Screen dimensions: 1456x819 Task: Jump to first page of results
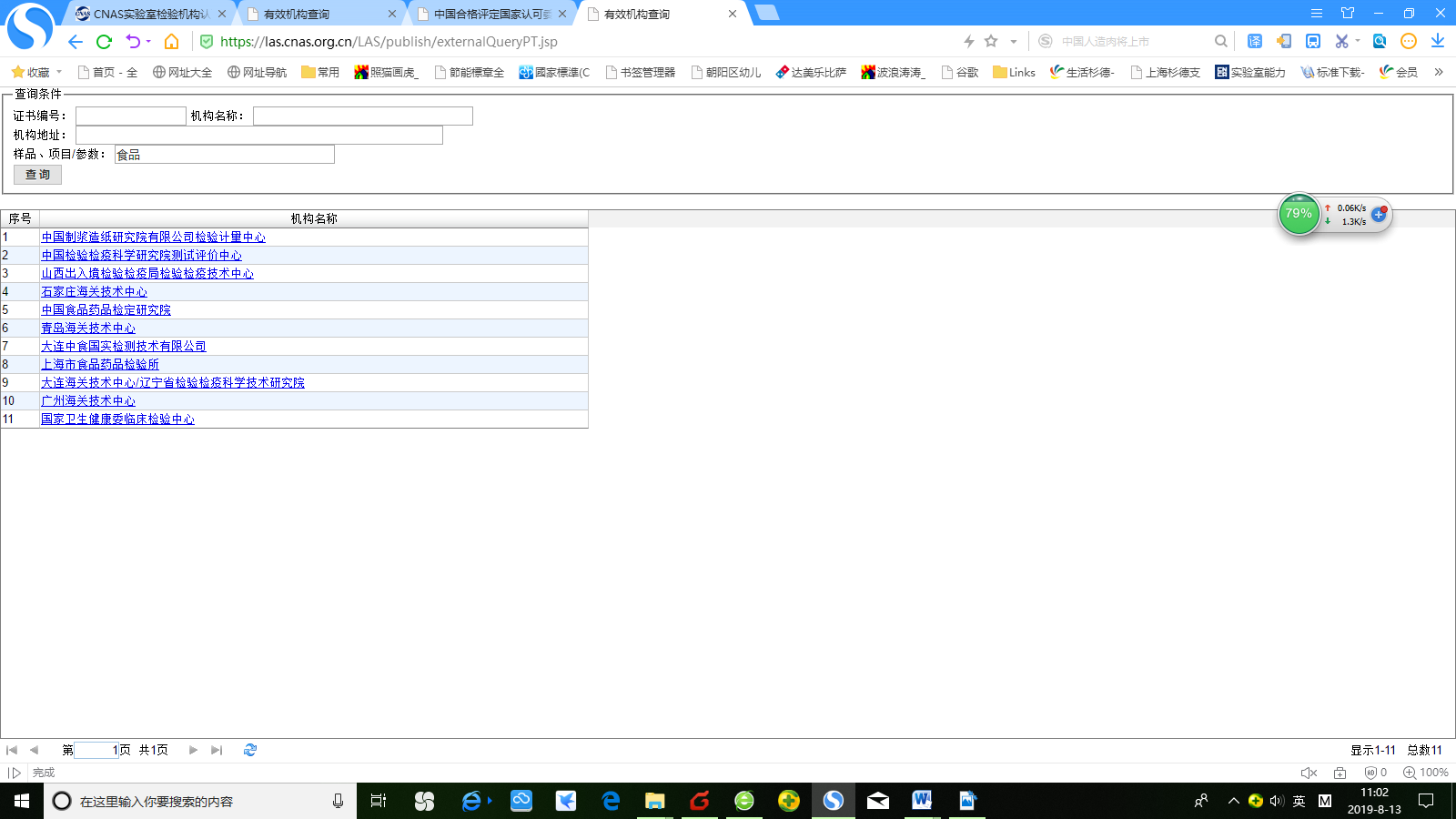(x=12, y=750)
